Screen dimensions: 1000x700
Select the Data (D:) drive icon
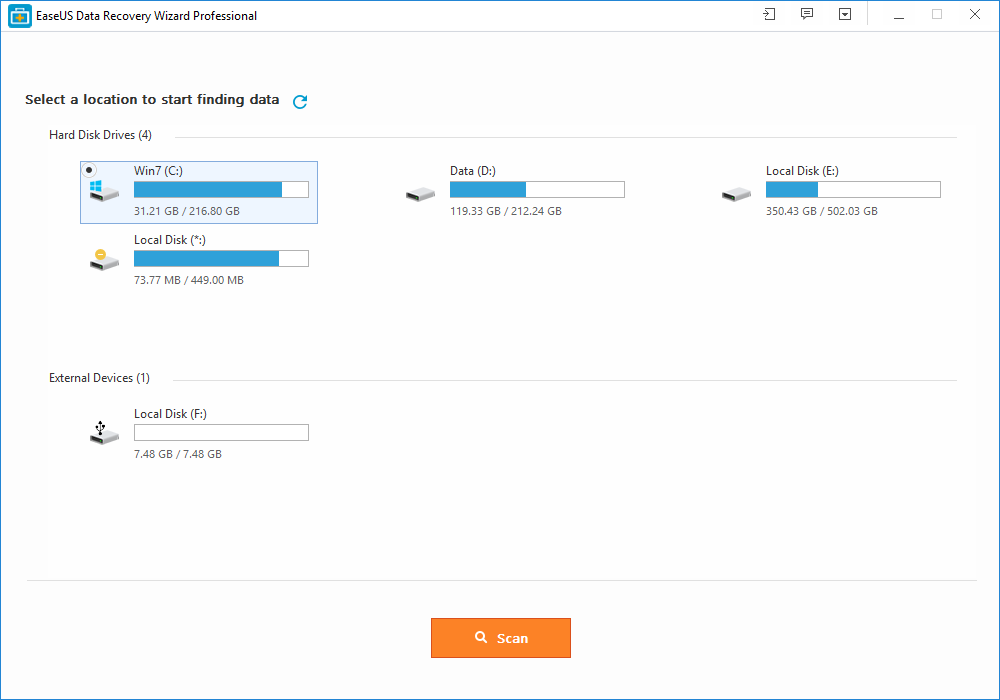420,194
